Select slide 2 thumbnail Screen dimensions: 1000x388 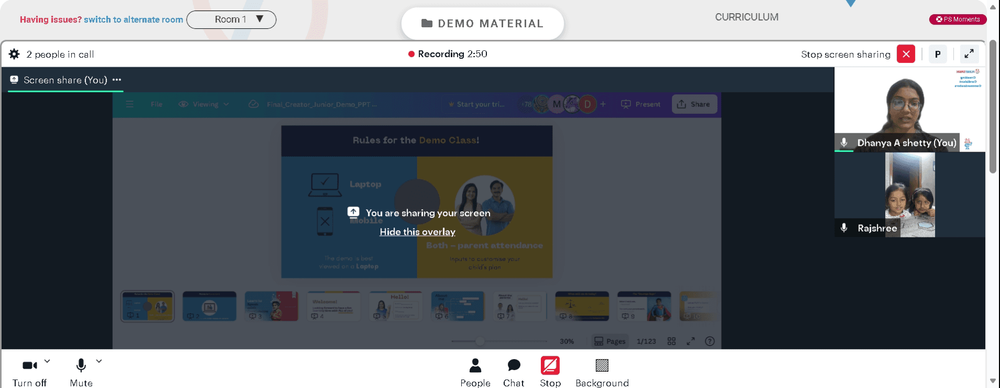[x=209, y=306]
